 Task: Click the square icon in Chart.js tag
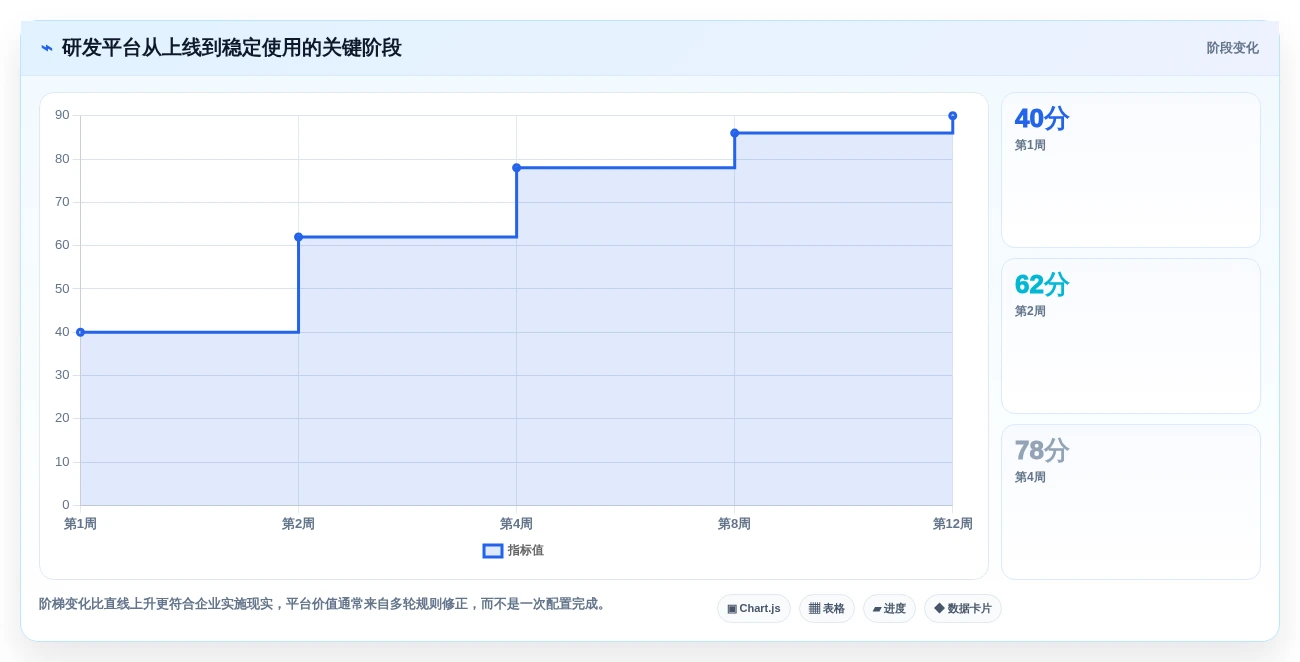(x=732, y=608)
